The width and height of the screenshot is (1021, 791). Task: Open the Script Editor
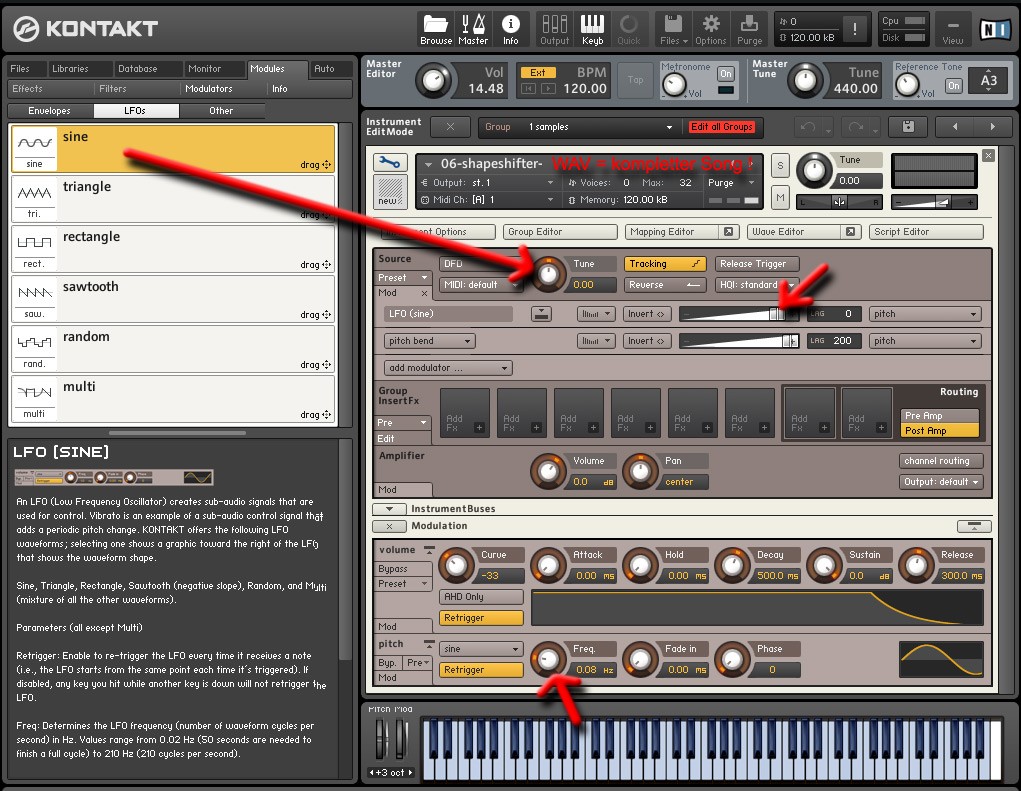click(x=926, y=232)
